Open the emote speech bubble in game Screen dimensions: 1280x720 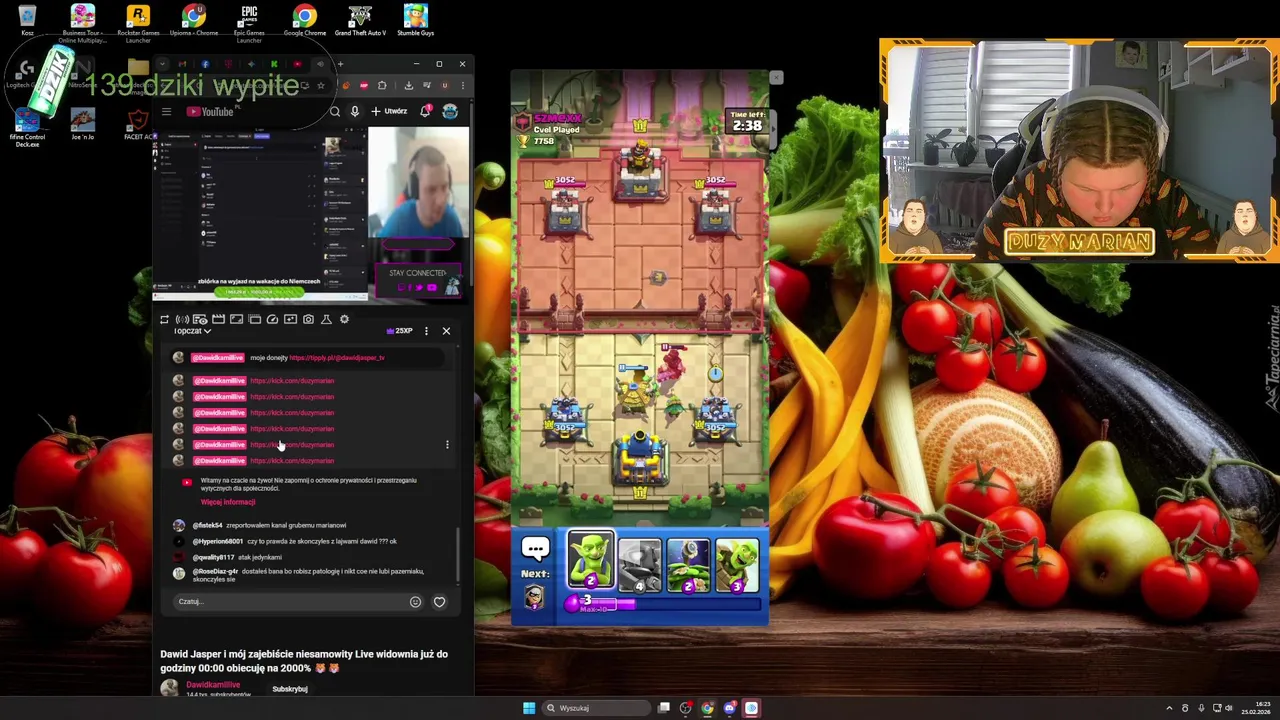coord(536,548)
